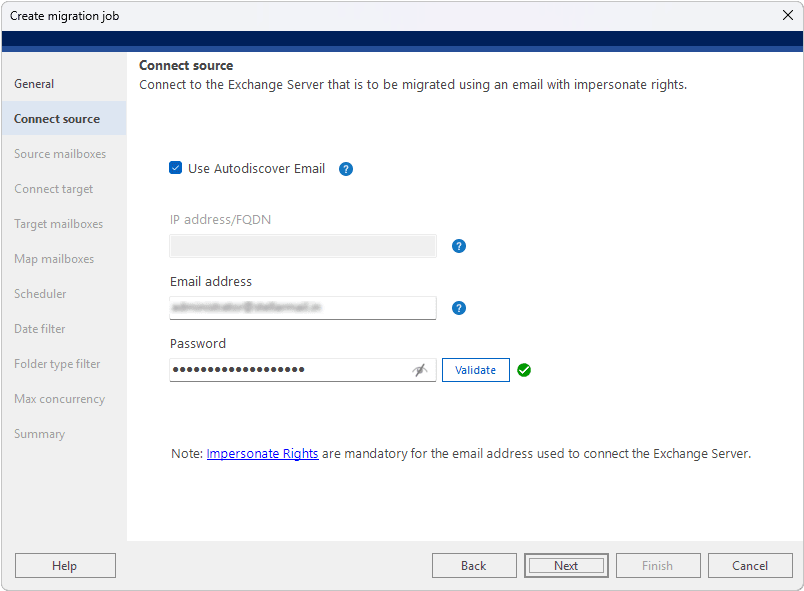Open help for Use Autodiscover Email
Image resolution: width=804 pixels, height=591 pixels.
coord(346,169)
